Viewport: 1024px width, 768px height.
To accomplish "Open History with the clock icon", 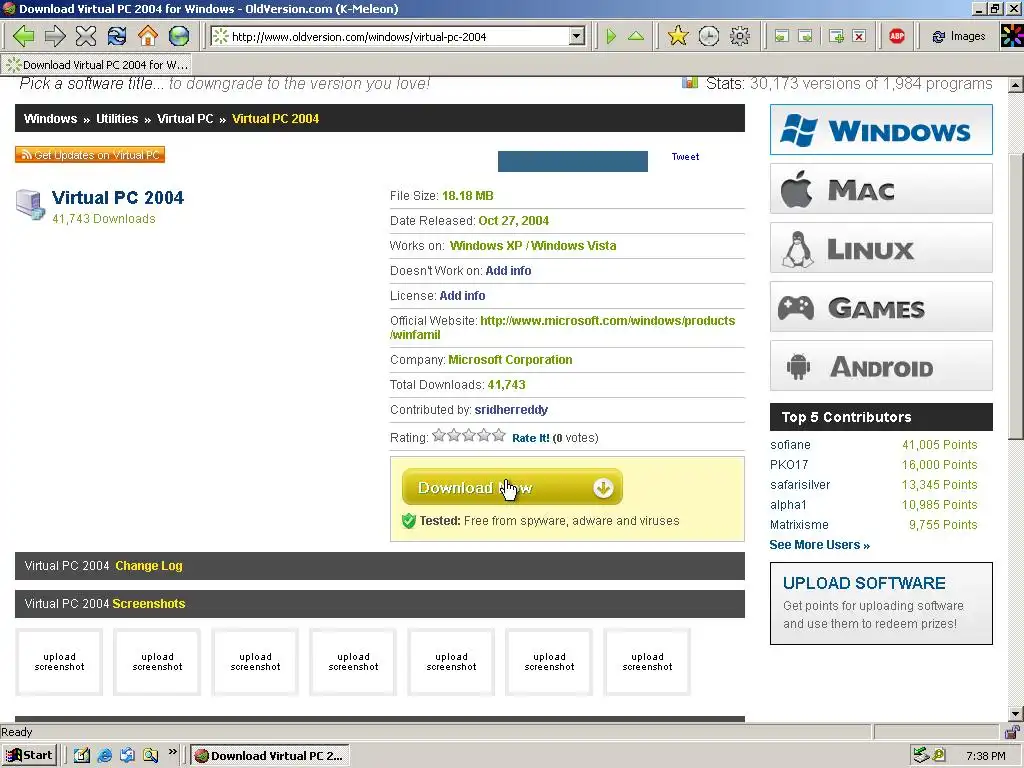I will [709, 36].
